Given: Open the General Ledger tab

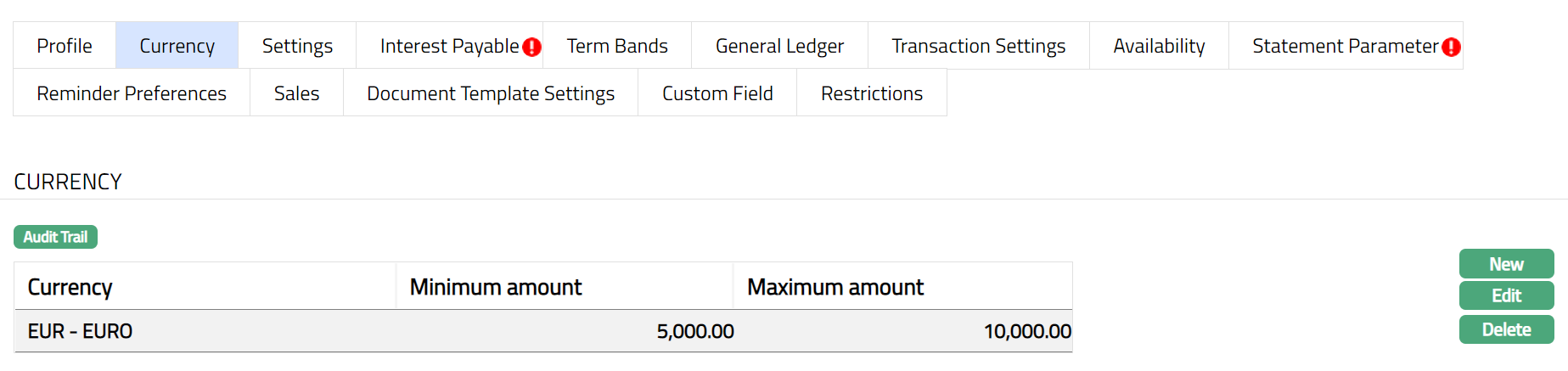Looking at the screenshot, I should (x=779, y=46).
